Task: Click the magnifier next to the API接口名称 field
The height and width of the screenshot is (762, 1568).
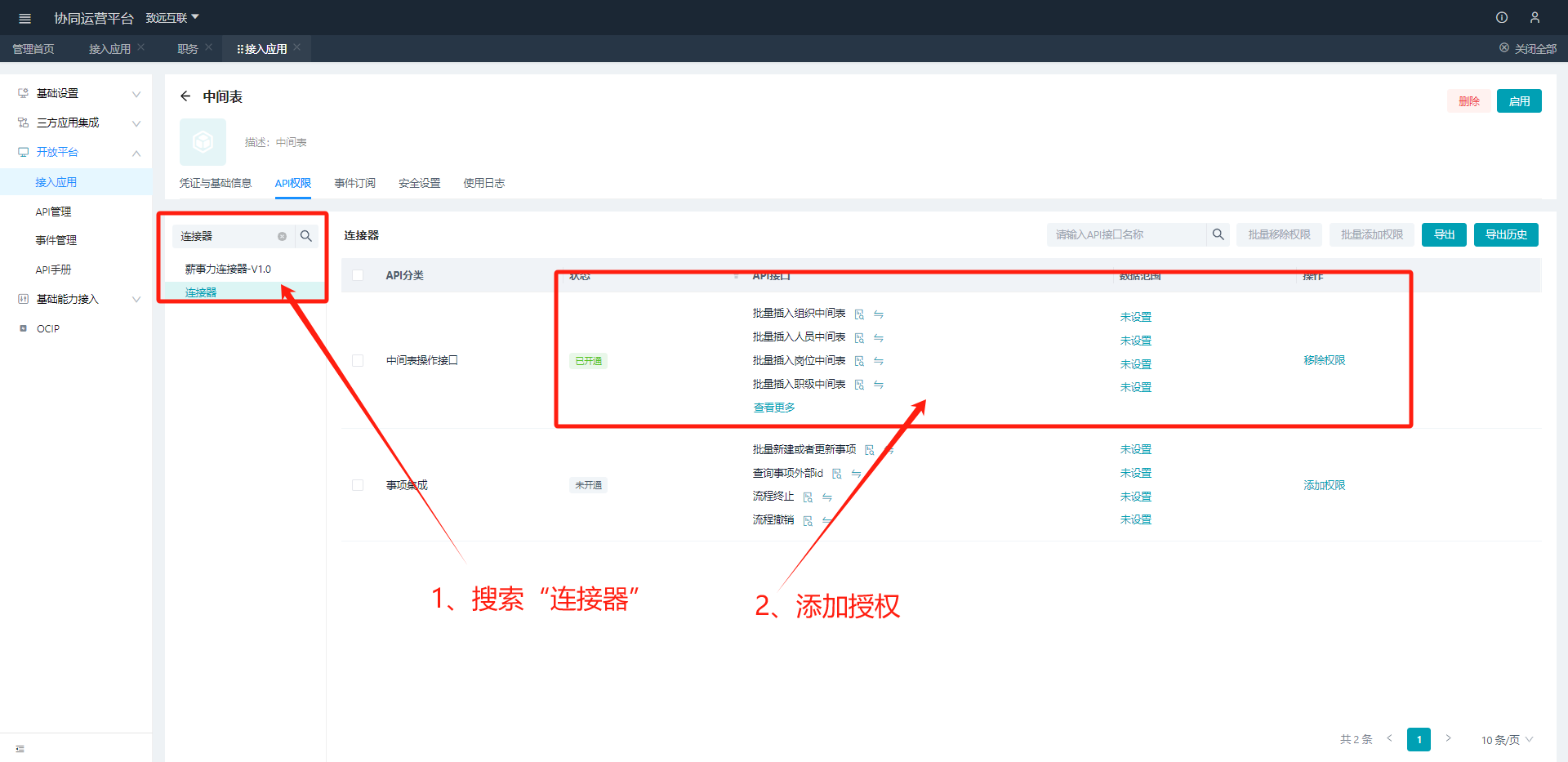Action: [1218, 234]
